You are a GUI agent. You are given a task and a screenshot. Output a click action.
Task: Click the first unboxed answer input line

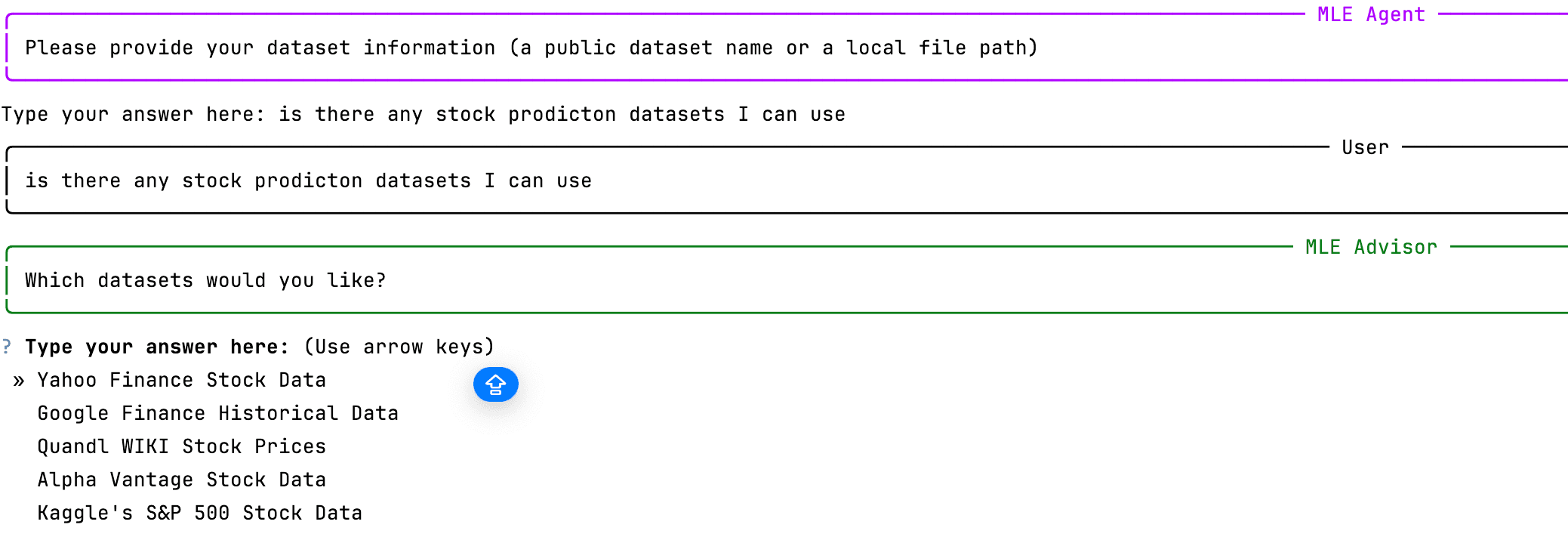pos(423,114)
